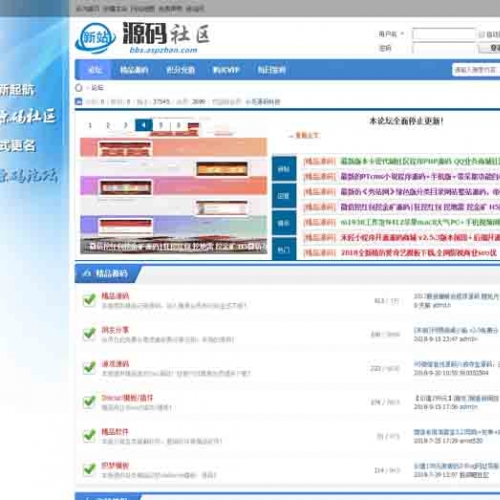Viewport: 500px width, 500px height.
Task: Click the search box in the navigation bar
Action: (476, 70)
